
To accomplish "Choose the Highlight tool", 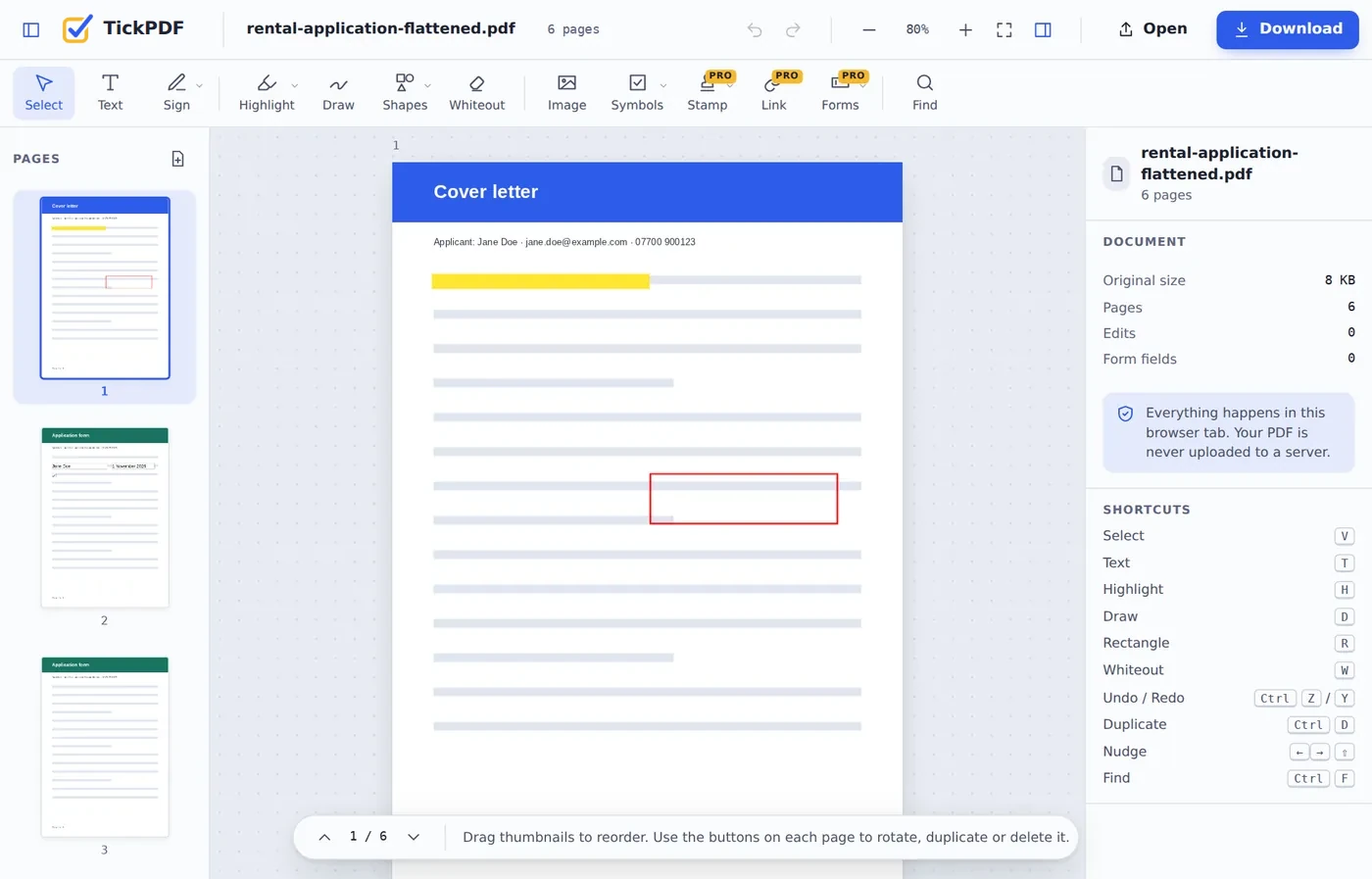I will 267,92.
